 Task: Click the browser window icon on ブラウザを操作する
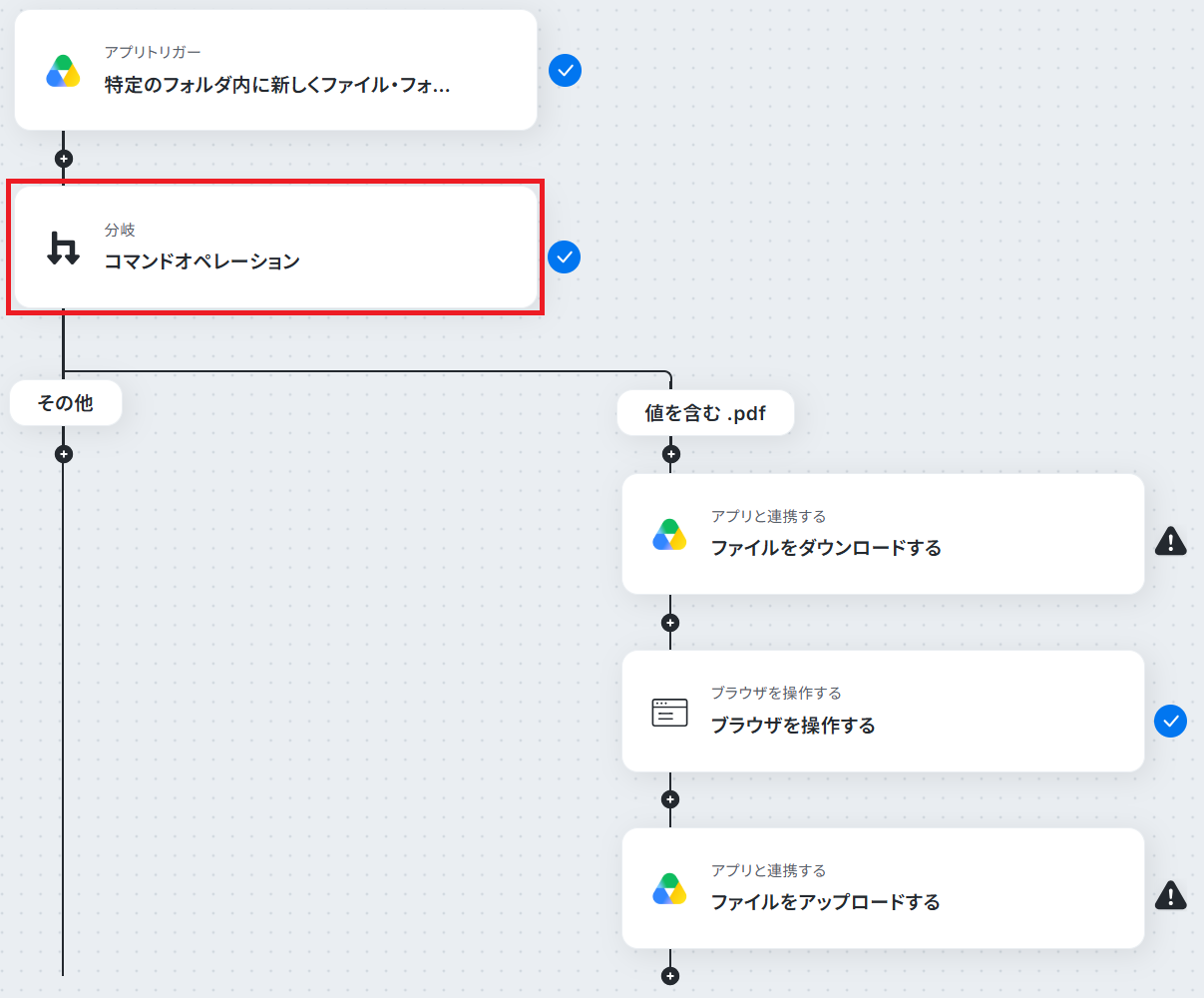click(x=669, y=713)
